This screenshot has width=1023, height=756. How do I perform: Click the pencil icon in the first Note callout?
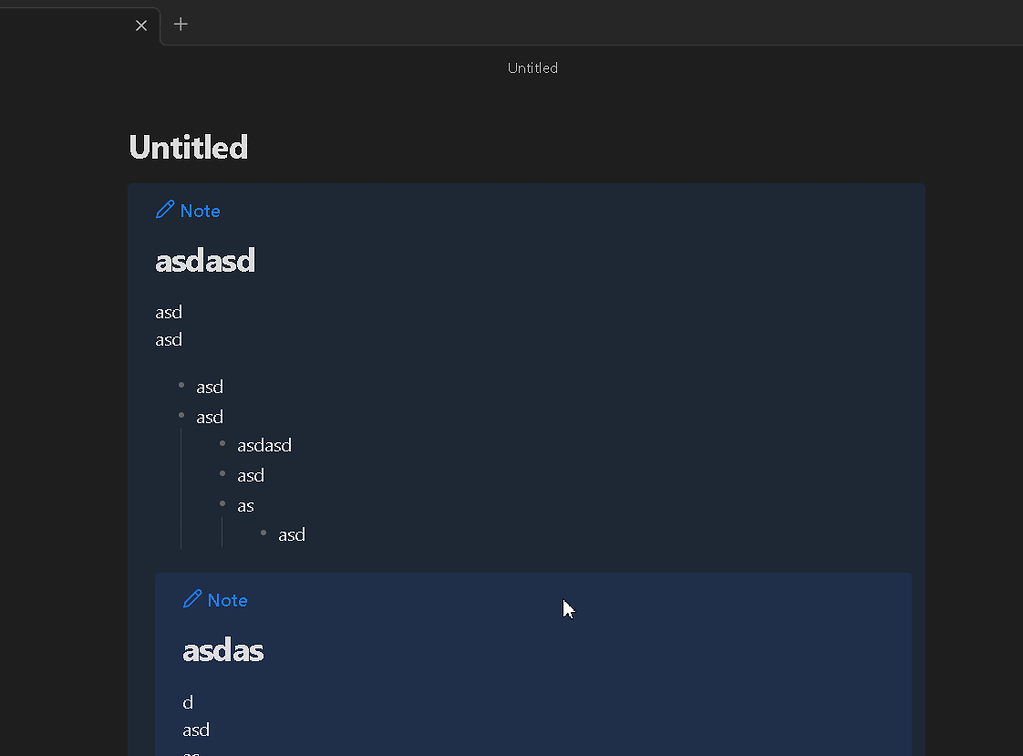point(163,209)
